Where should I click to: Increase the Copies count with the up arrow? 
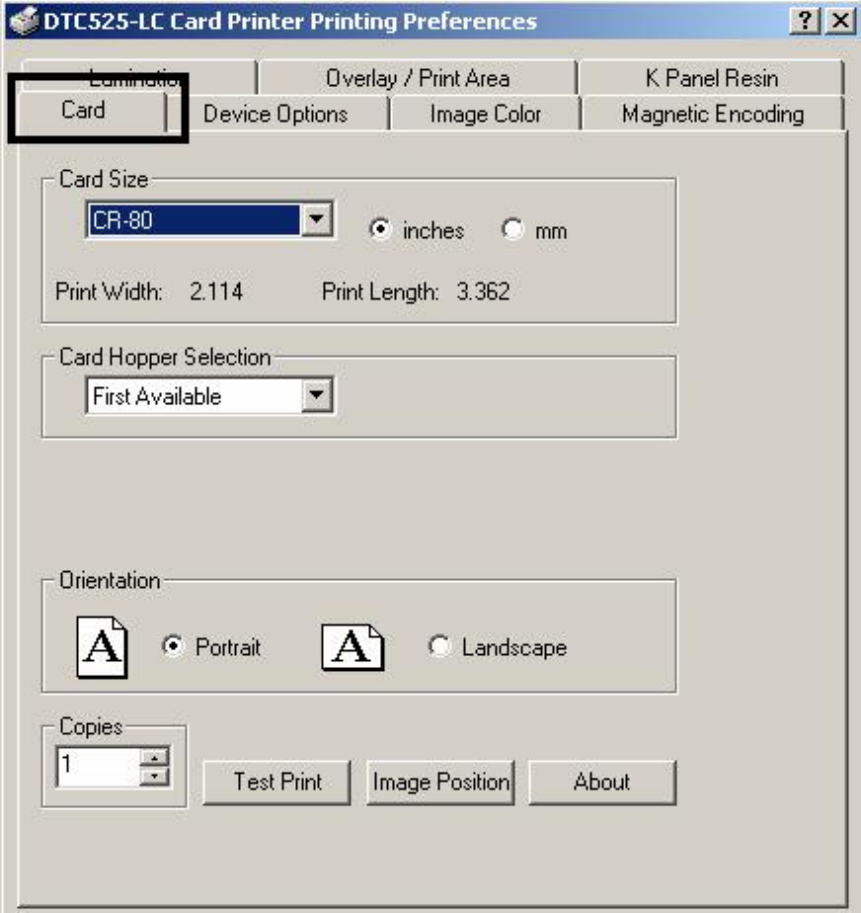(154, 758)
